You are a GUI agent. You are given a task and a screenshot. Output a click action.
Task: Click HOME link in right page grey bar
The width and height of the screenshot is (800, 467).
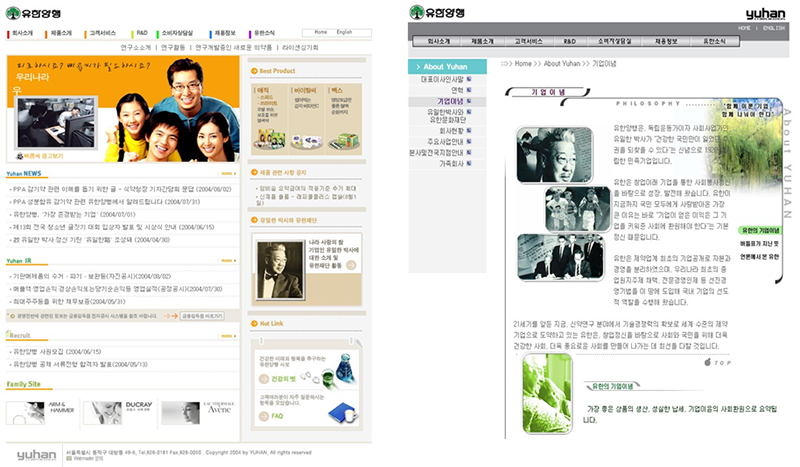tap(744, 28)
